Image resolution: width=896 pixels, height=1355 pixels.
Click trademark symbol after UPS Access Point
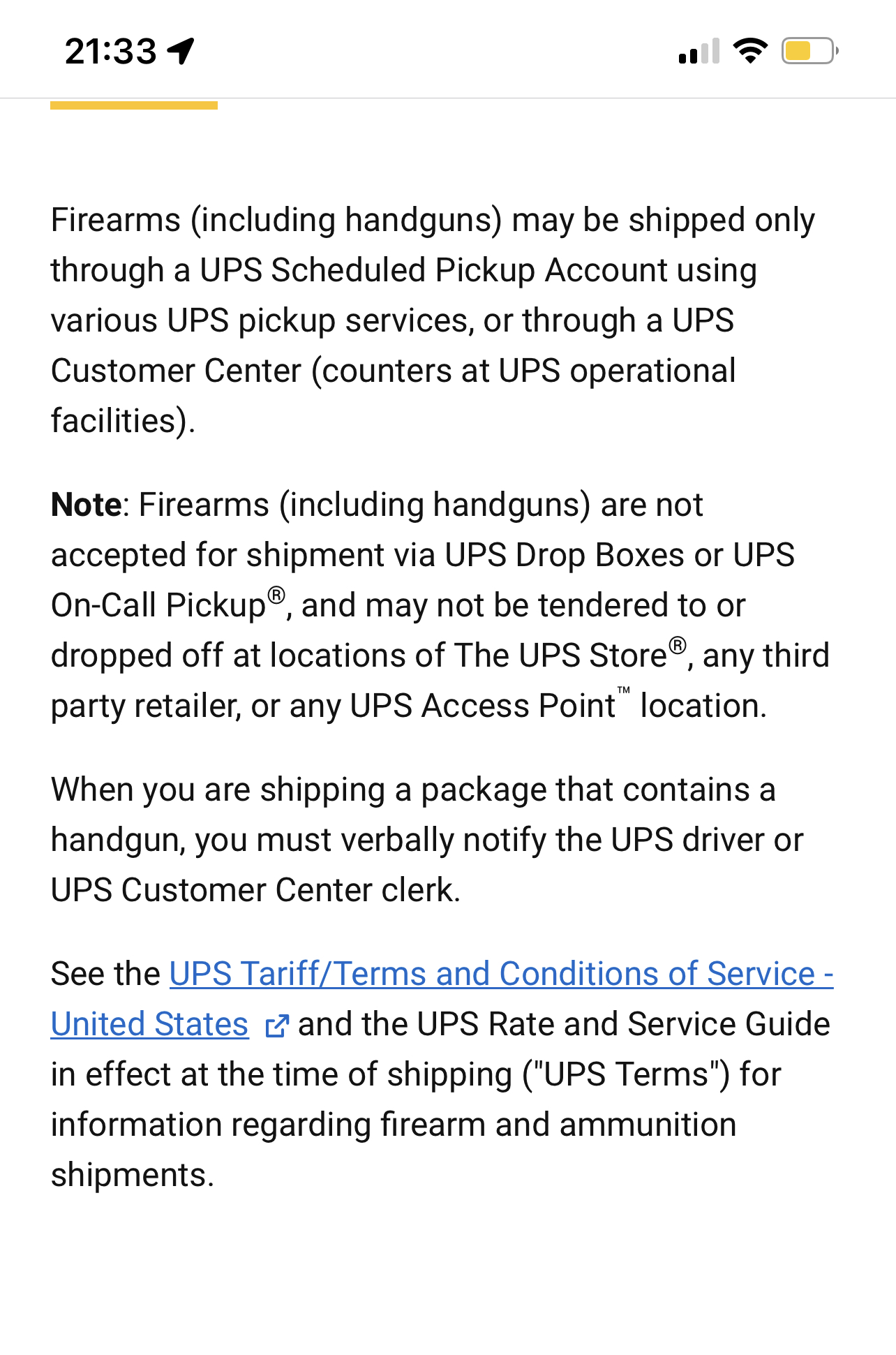624,690
